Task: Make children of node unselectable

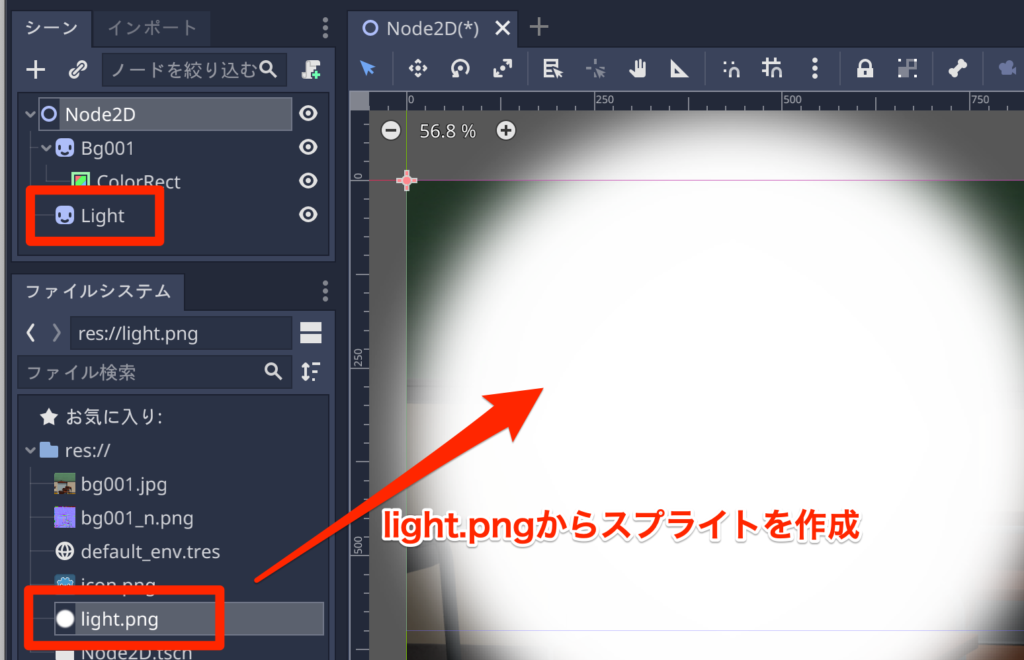Action: 907,68
